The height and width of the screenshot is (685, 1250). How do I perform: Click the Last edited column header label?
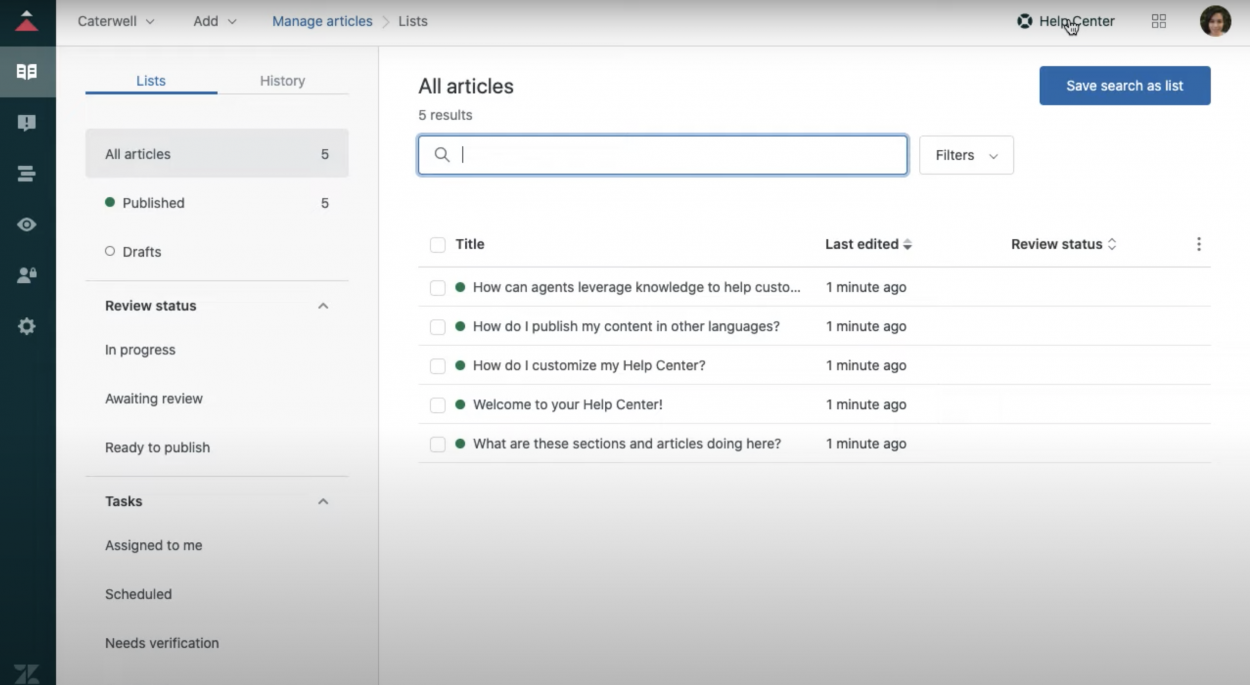pyautogui.click(x=862, y=244)
